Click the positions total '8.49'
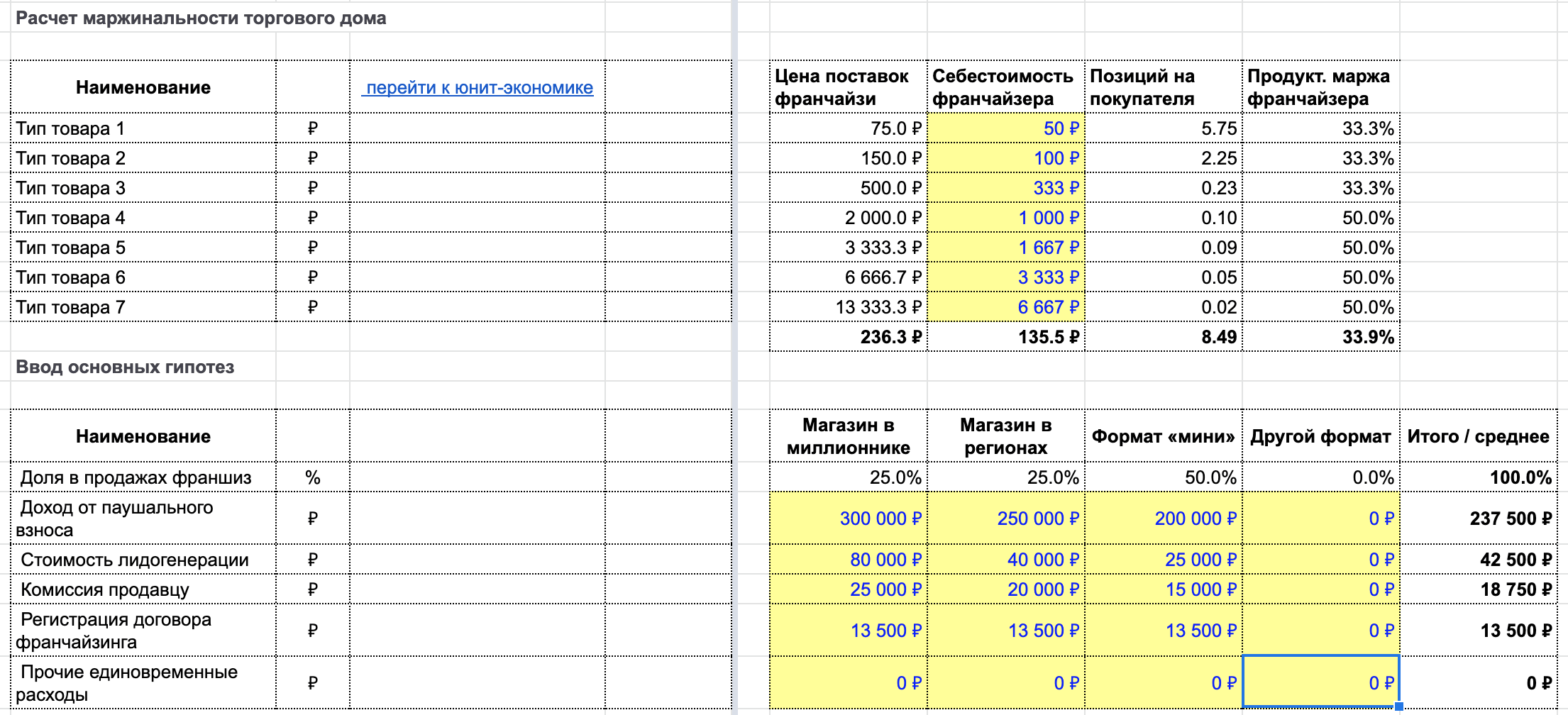 click(1164, 337)
